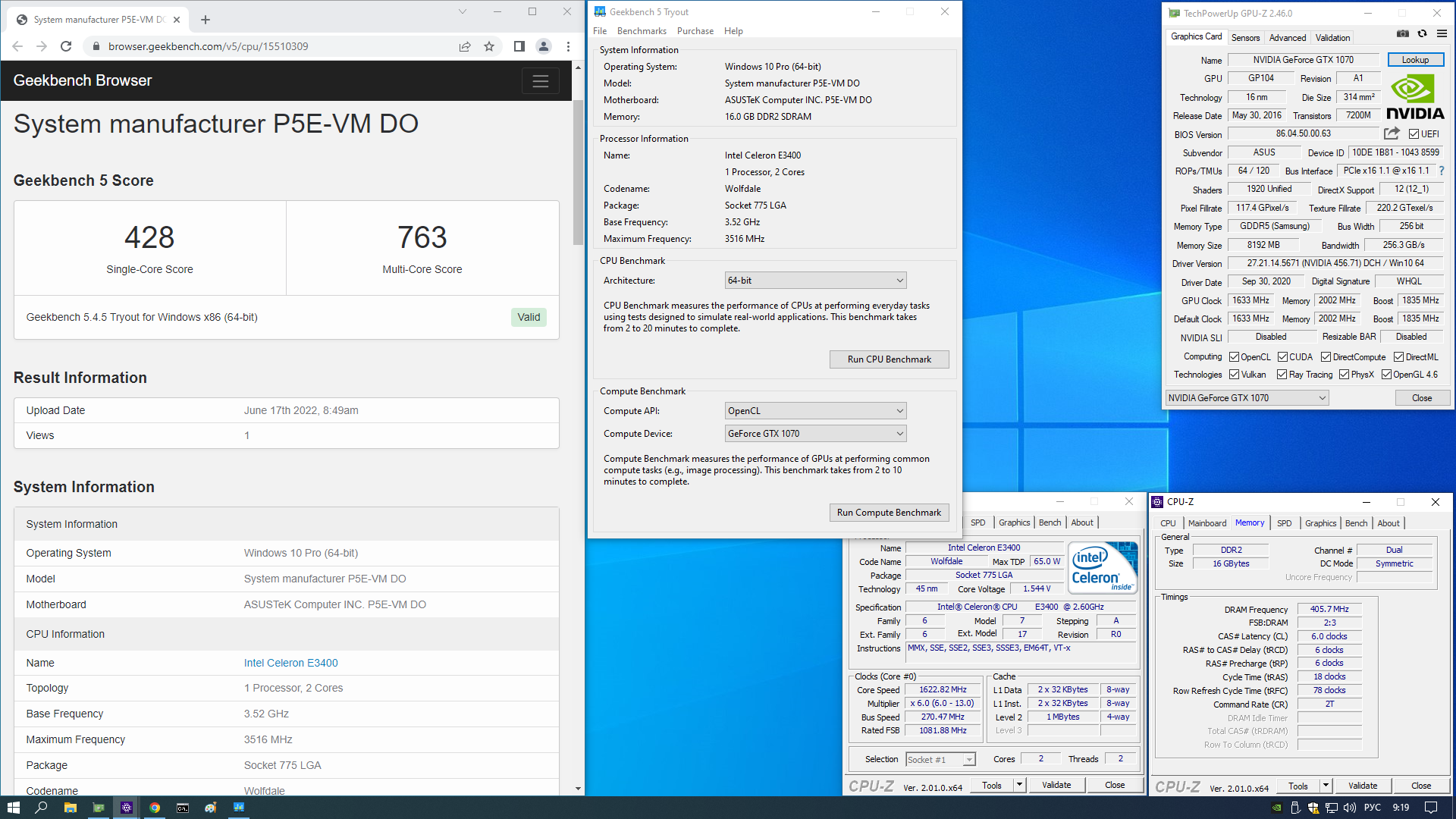Click Validate in the CPU-Z Memory window

point(1363,786)
